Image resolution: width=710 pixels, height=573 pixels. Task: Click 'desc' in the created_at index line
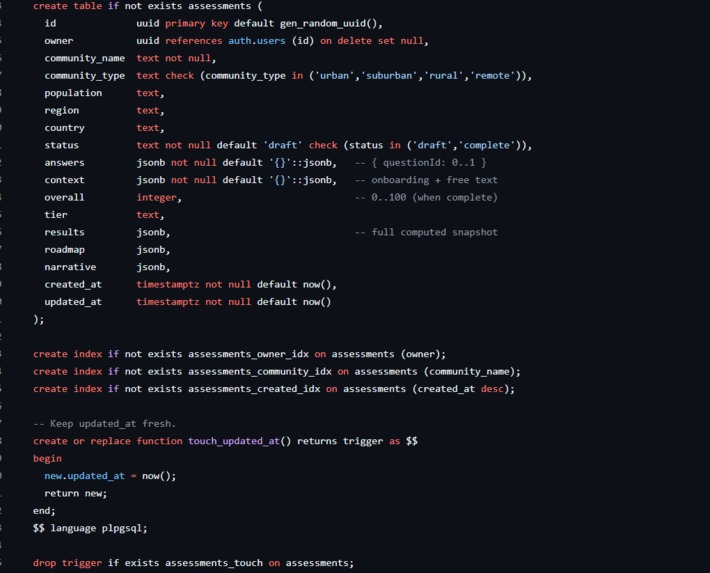pyautogui.click(x=492, y=389)
